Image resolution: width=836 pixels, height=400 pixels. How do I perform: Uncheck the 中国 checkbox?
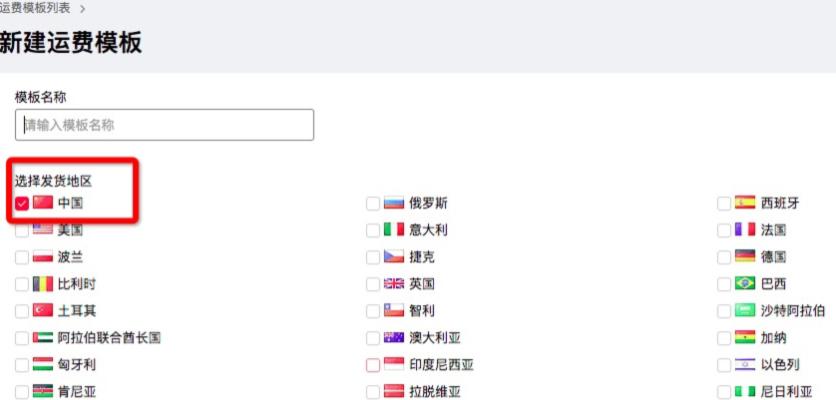(22, 203)
